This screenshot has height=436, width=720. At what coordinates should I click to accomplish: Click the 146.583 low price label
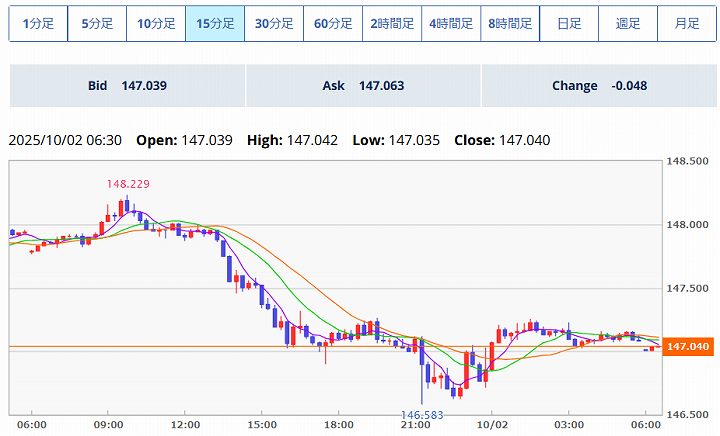point(423,414)
